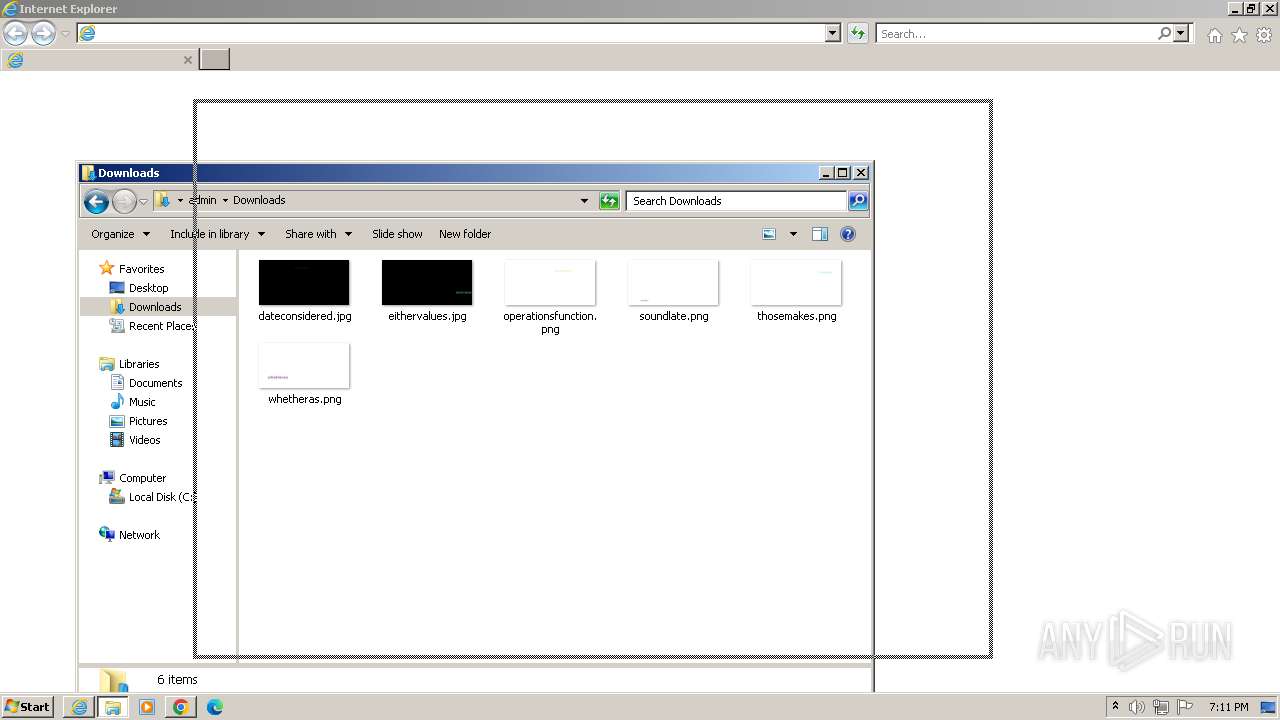The width and height of the screenshot is (1280, 720).
Task: Click network status tray icon
Action: (1161, 707)
